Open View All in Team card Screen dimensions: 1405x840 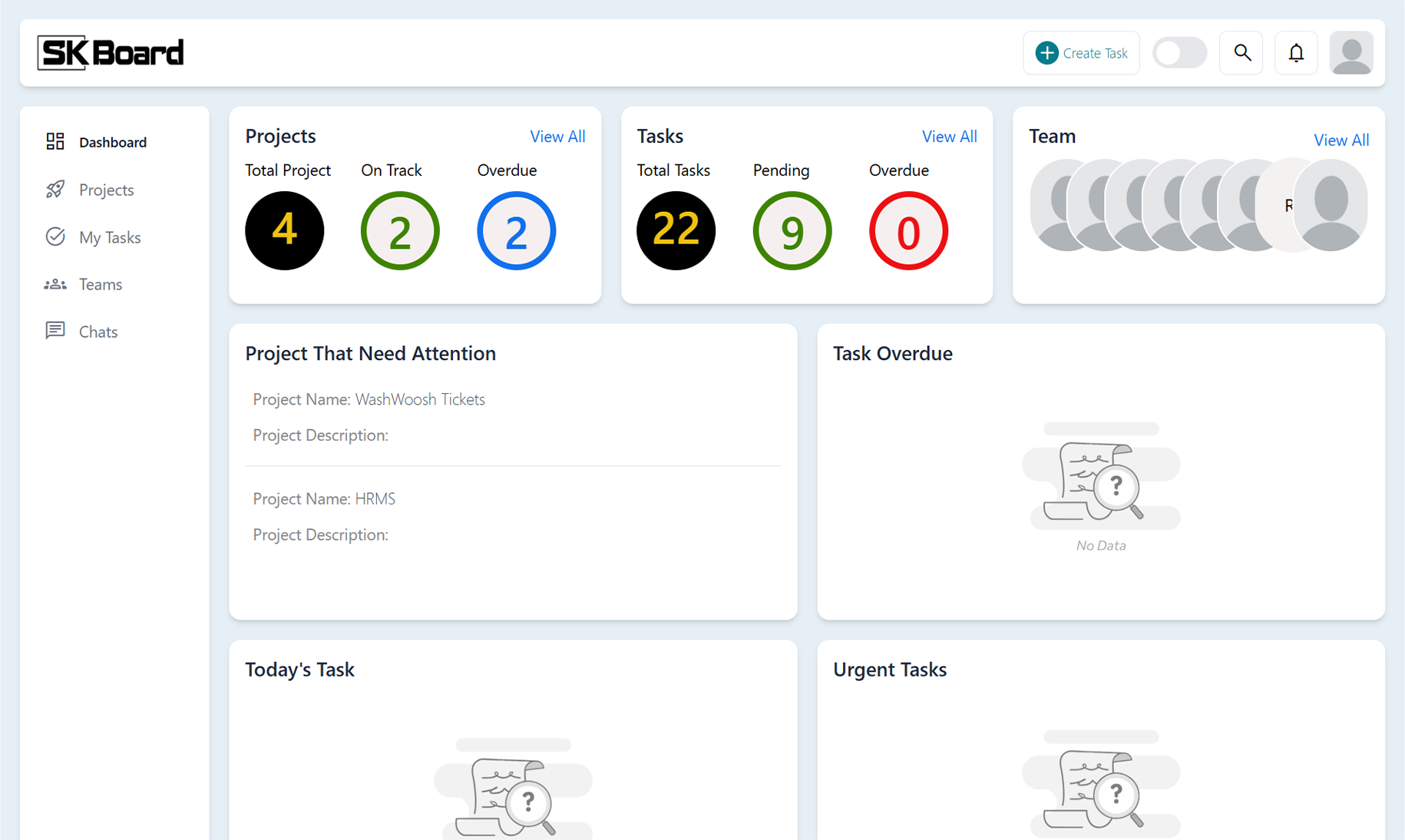(1341, 140)
